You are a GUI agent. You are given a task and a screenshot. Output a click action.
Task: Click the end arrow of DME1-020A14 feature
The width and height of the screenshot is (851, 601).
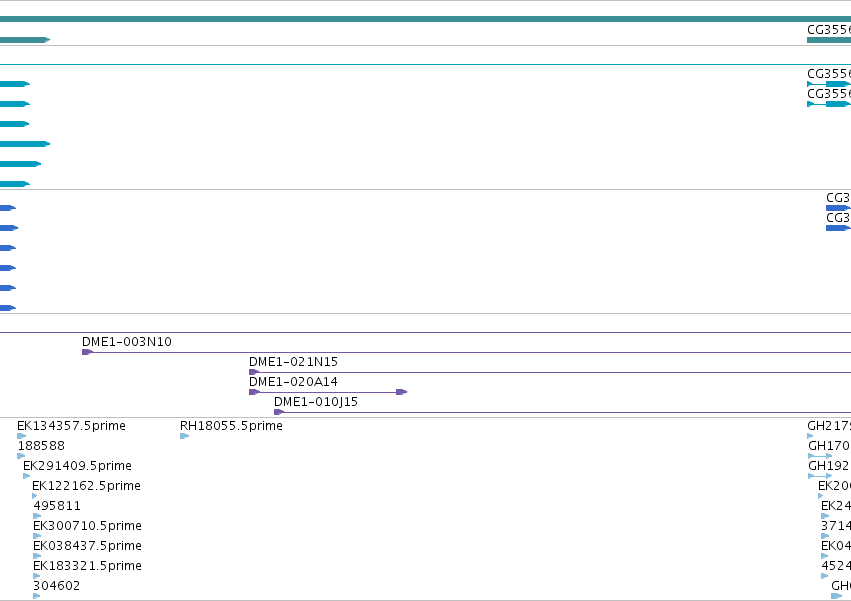click(x=402, y=392)
